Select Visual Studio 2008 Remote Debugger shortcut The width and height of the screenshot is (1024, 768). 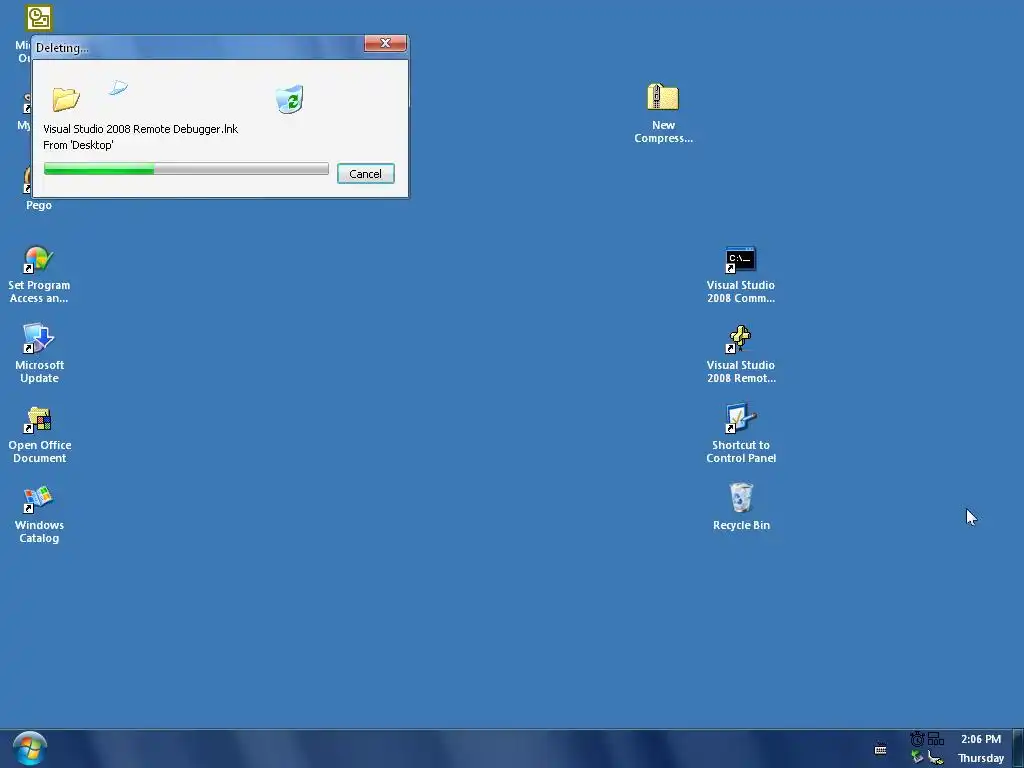(x=741, y=340)
